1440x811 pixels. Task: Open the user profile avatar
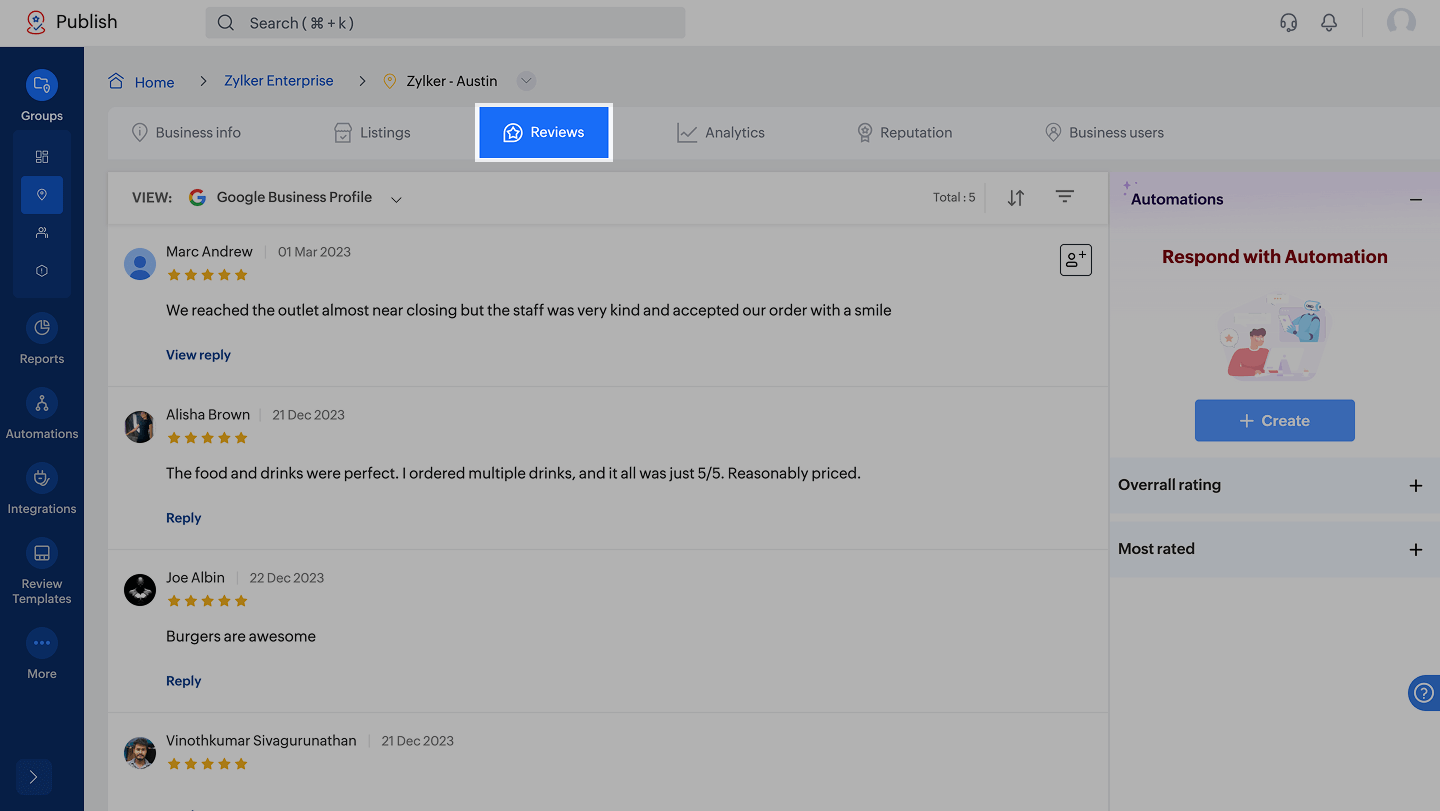coord(1401,22)
